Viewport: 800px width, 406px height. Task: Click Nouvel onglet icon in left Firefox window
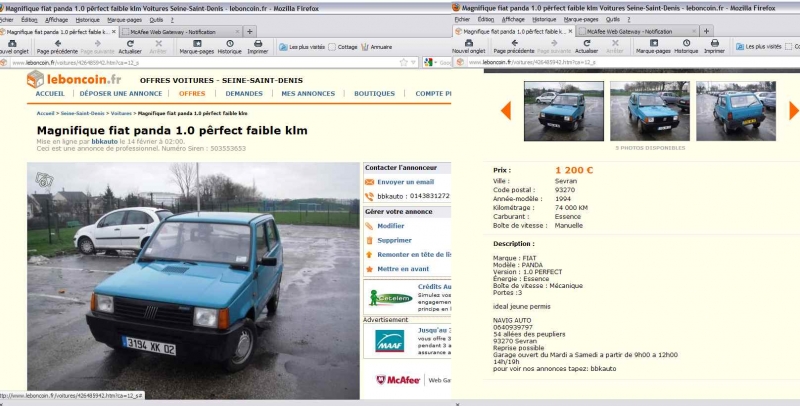[12, 44]
